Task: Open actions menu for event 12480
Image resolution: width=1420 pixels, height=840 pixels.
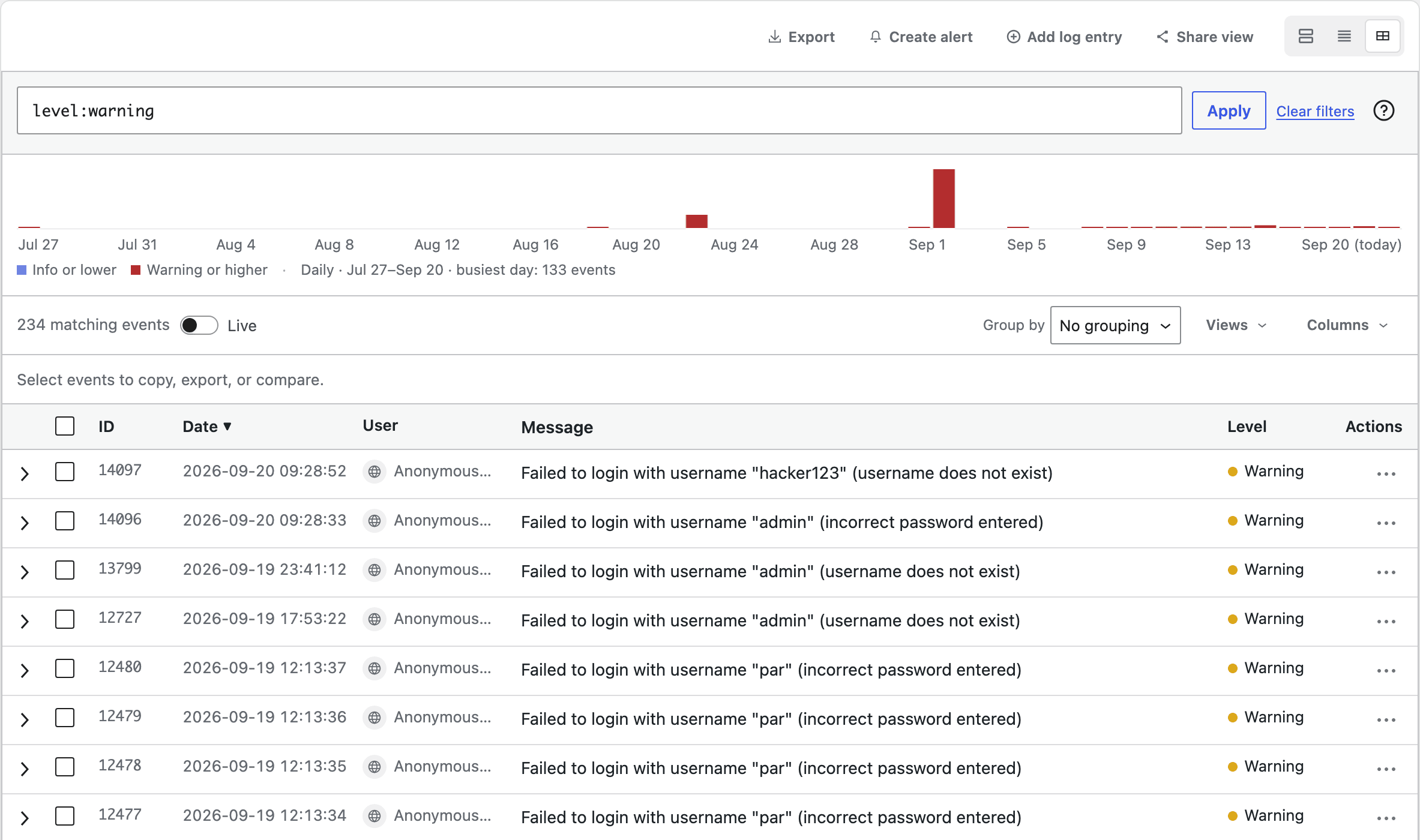Action: coord(1386,671)
